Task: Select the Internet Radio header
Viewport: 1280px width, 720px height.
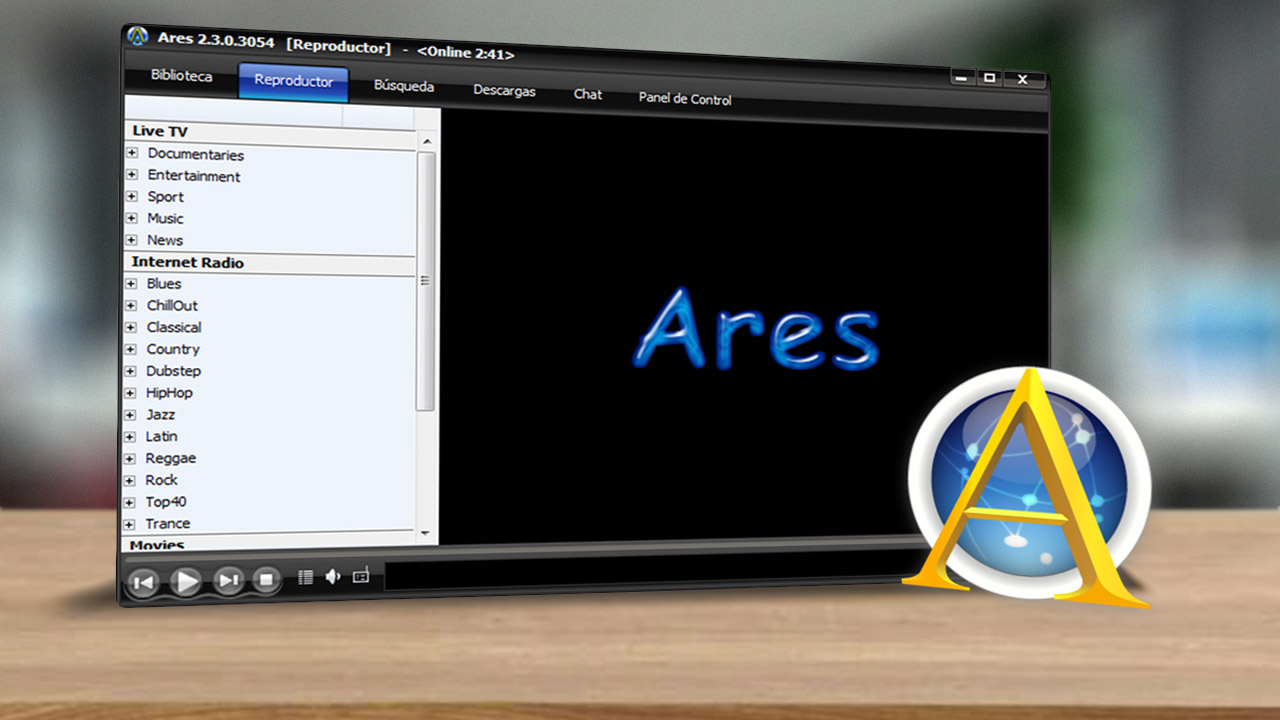Action: pyautogui.click(x=188, y=262)
